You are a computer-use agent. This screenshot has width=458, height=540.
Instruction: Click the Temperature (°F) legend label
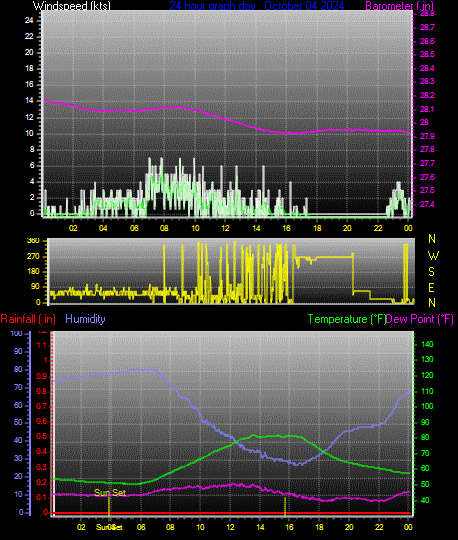346,319
